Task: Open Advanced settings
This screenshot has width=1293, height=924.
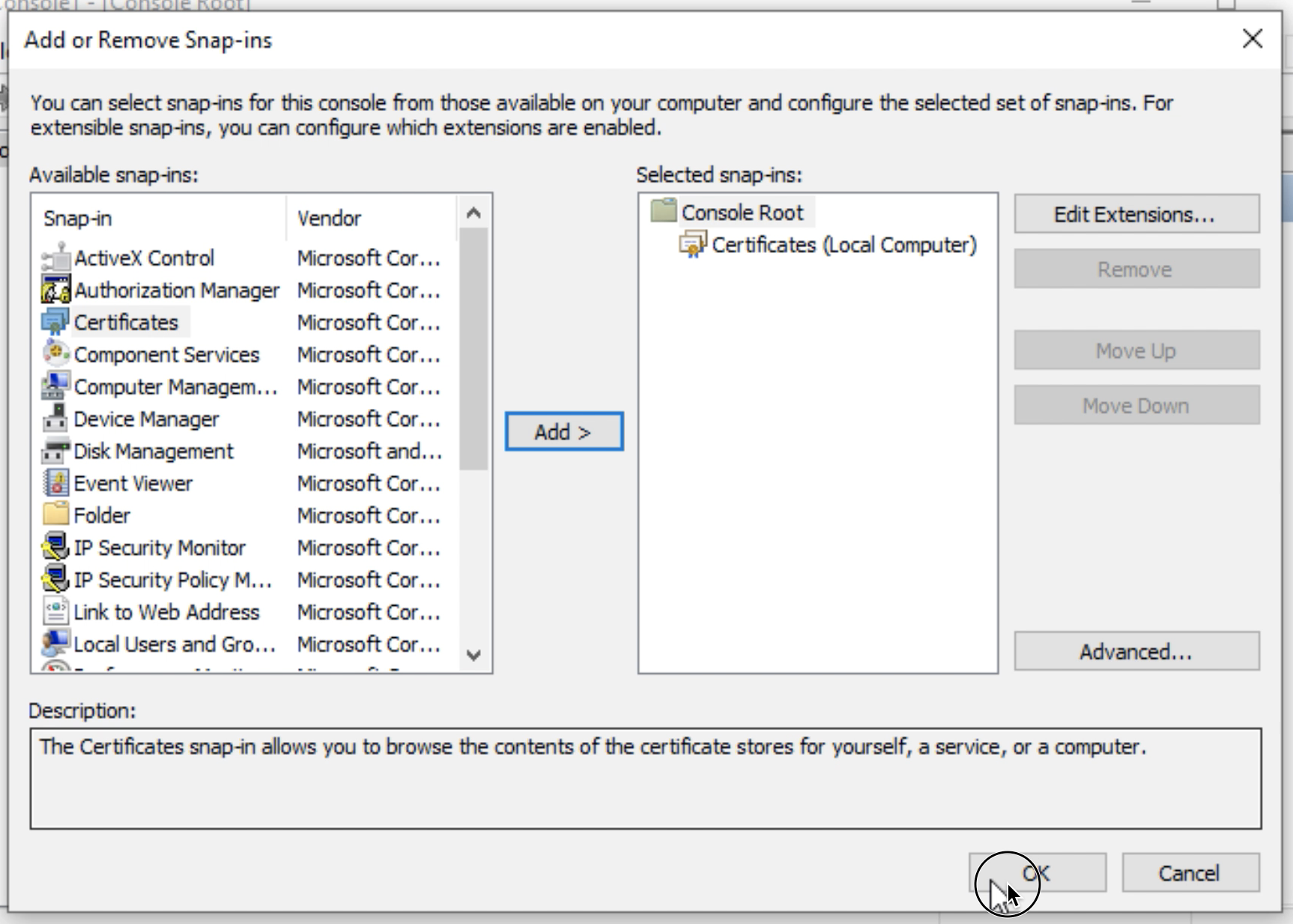Action: pyautogui.click(x=1136, y=652)
